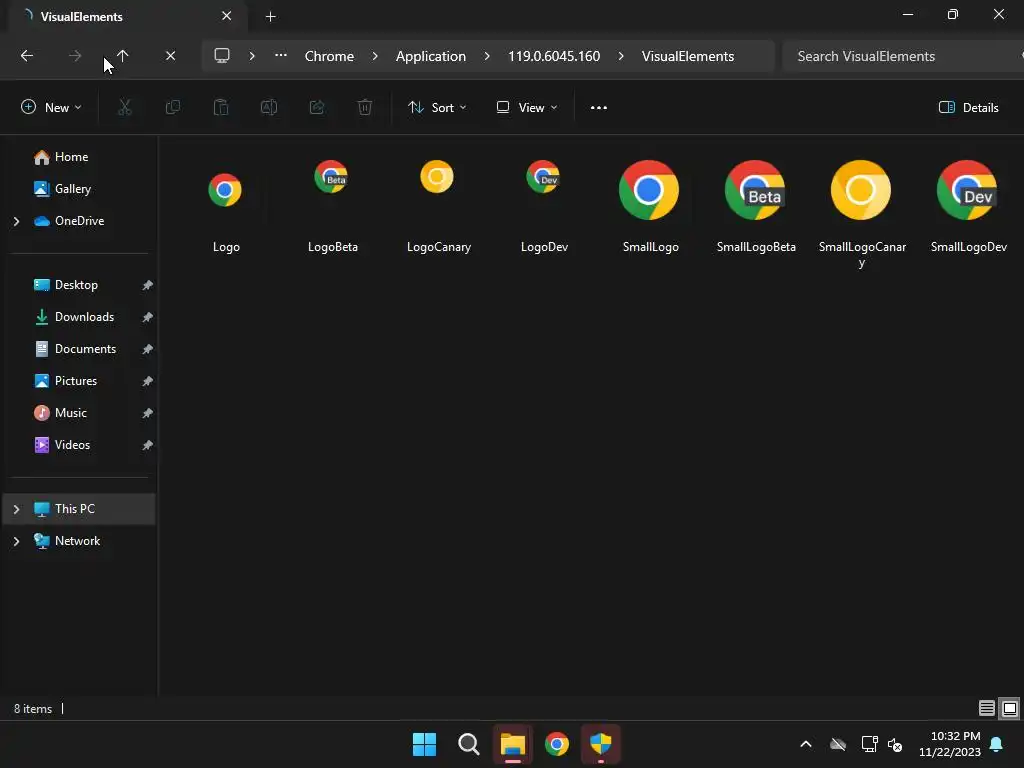This screenshot has width=1024, height=768.
Task: Open Windows Security from taskbar
Action: click(601, 744)
